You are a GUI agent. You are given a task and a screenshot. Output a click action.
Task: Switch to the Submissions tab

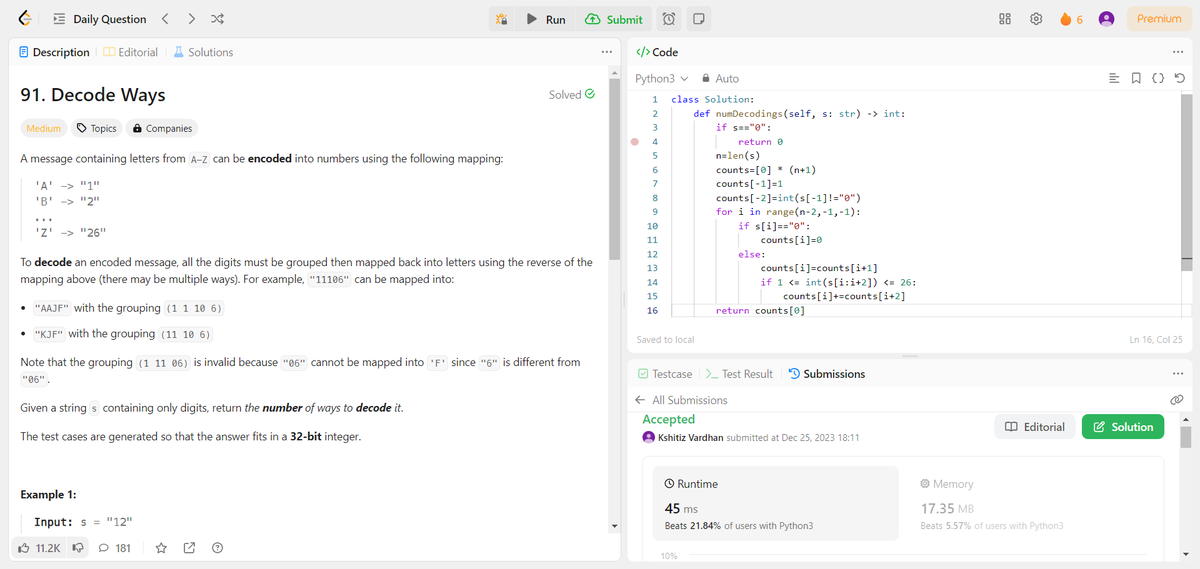point(827,374)
